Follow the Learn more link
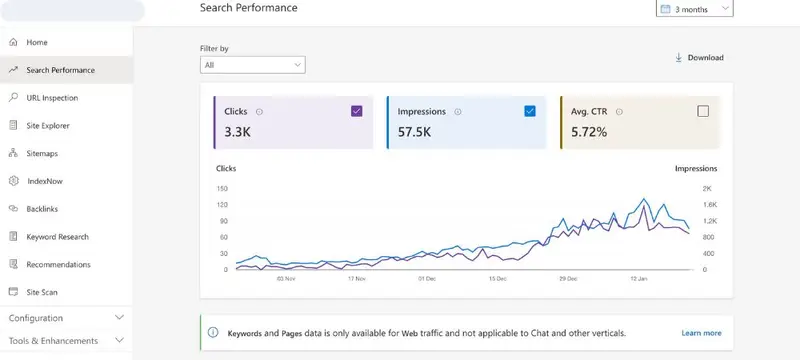This screenshot has height=360, width=800. click(x=701, y=333)
